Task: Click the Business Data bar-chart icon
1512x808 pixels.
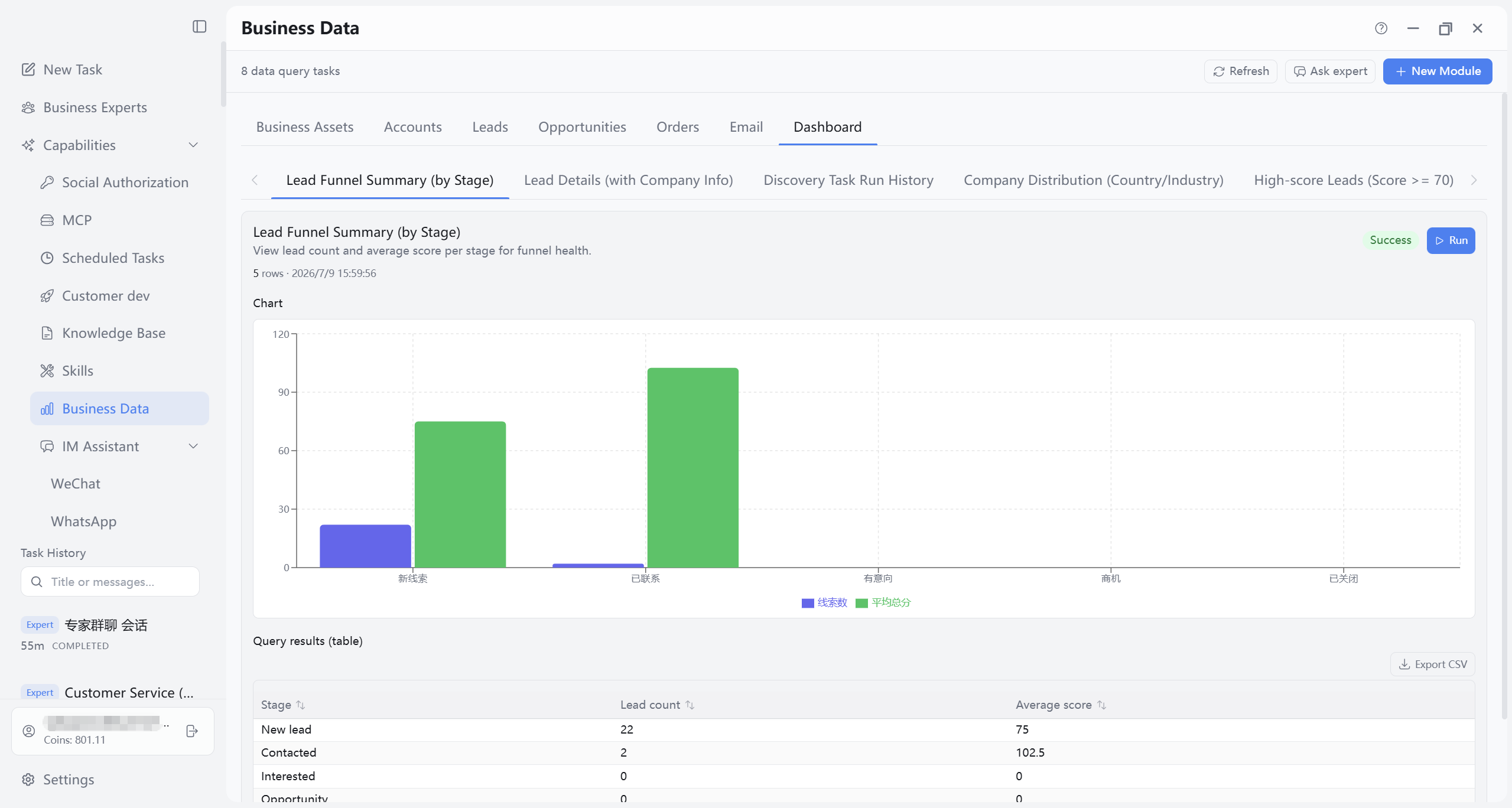Action: click(x=47, y=409)
